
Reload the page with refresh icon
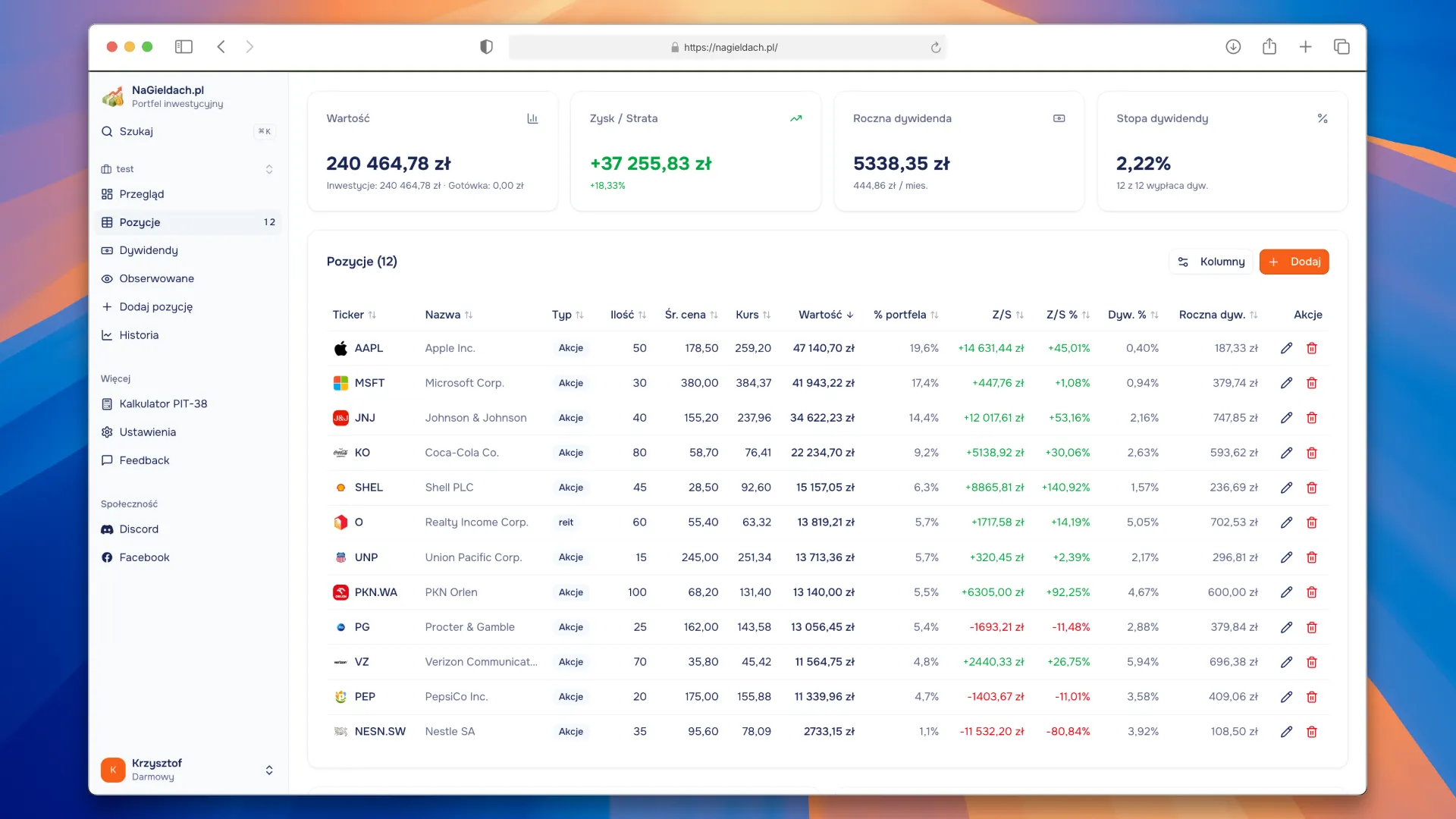pyautogui.click(x=936, y=47)
